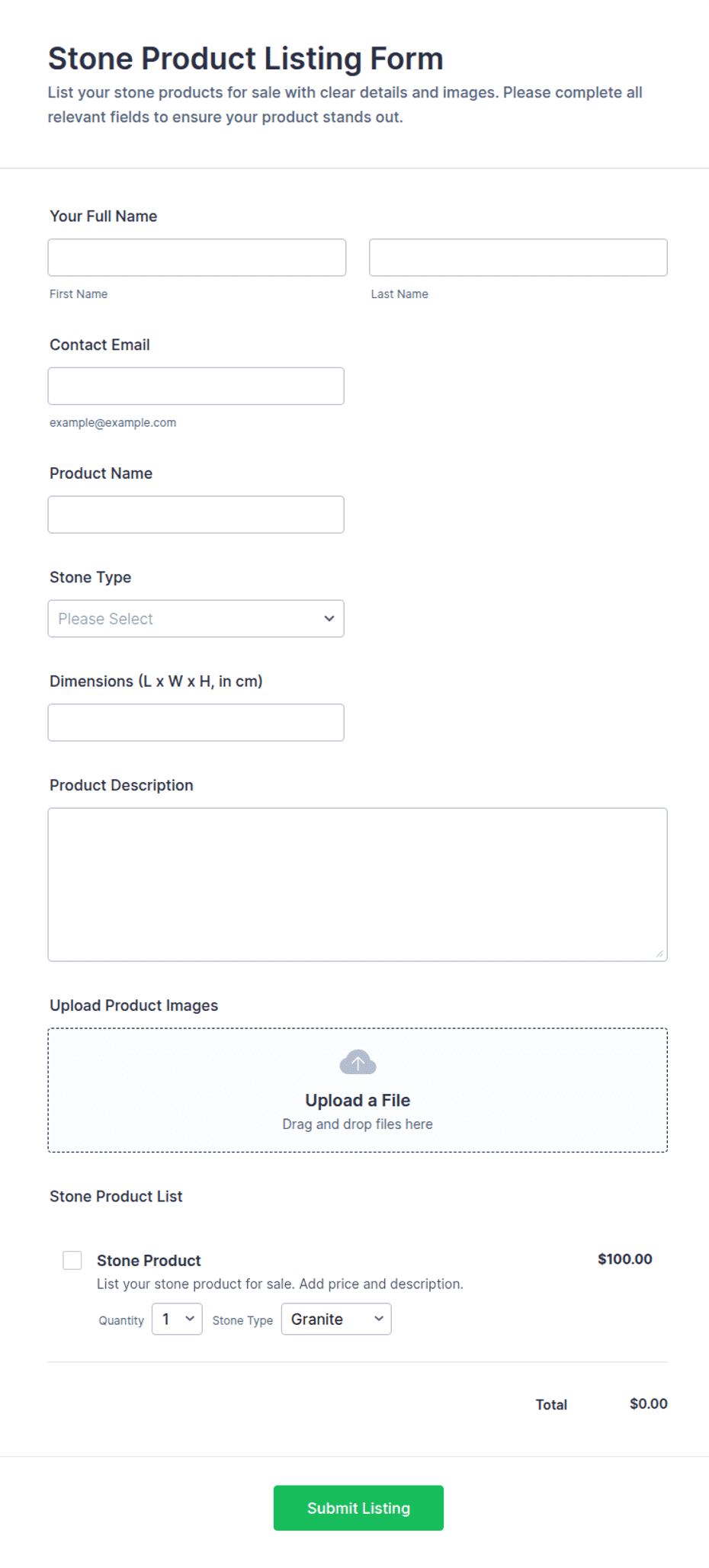
Task: Click the Stone Product item title
Action: click(x=149, y=1260)
